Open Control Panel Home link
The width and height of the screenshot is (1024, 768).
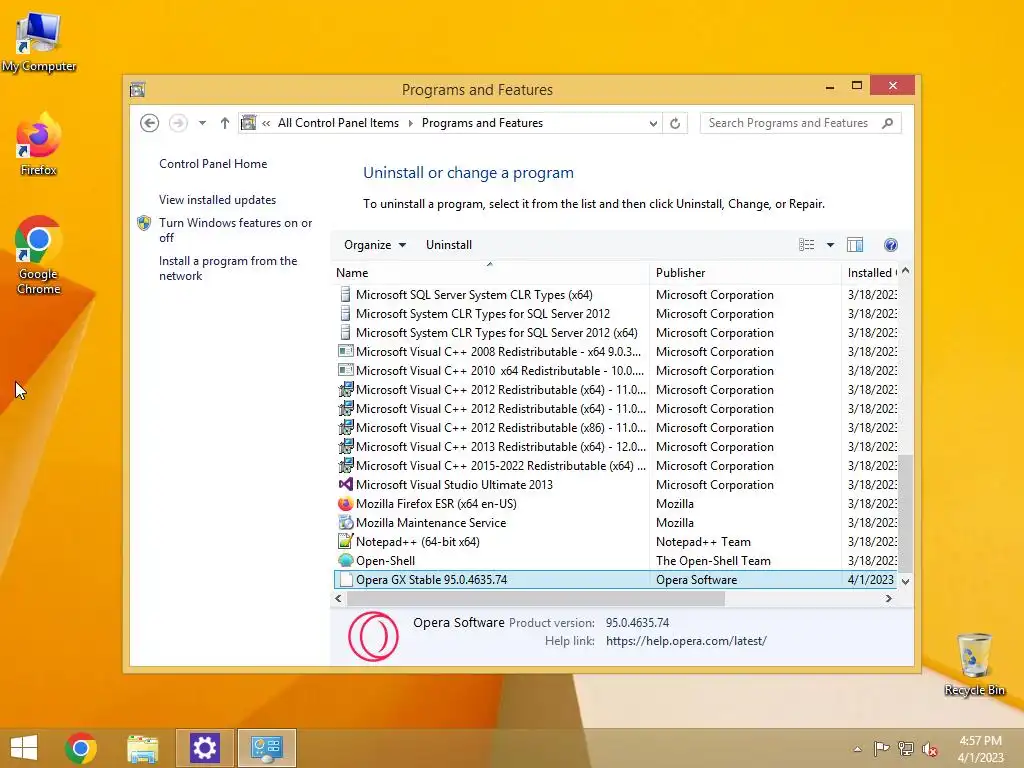click(213, 164)
